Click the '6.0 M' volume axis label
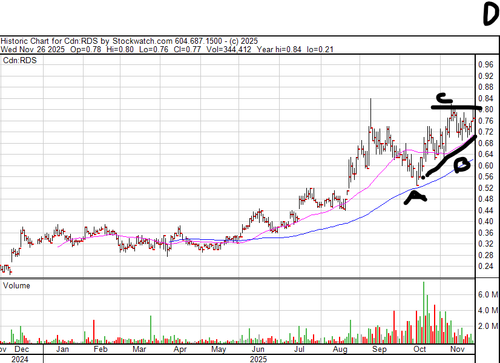The height and width of the screenshot is (363, 500). 488,295
